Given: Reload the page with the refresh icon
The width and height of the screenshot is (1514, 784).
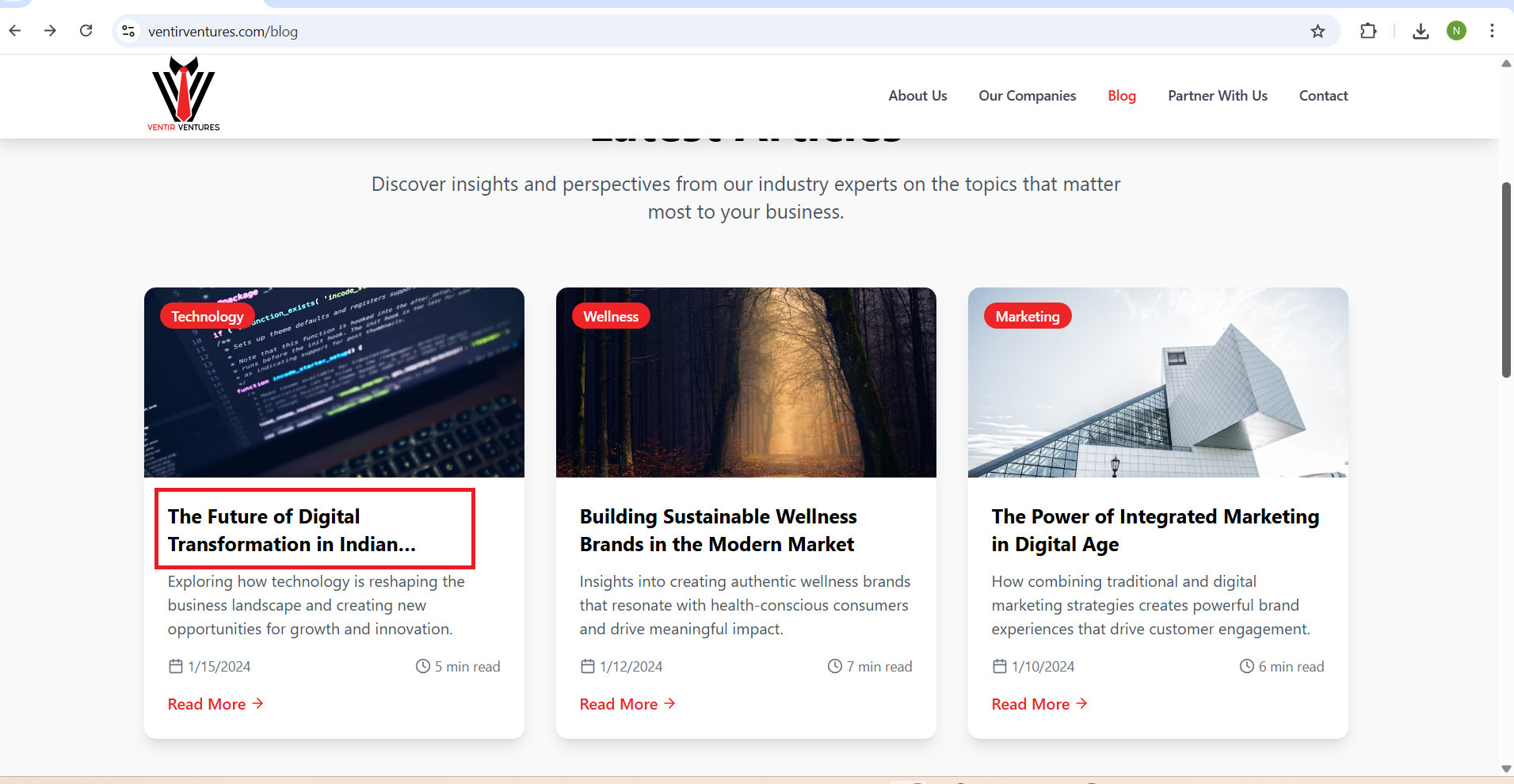Looking at the screenshot, I should (86, 31).
